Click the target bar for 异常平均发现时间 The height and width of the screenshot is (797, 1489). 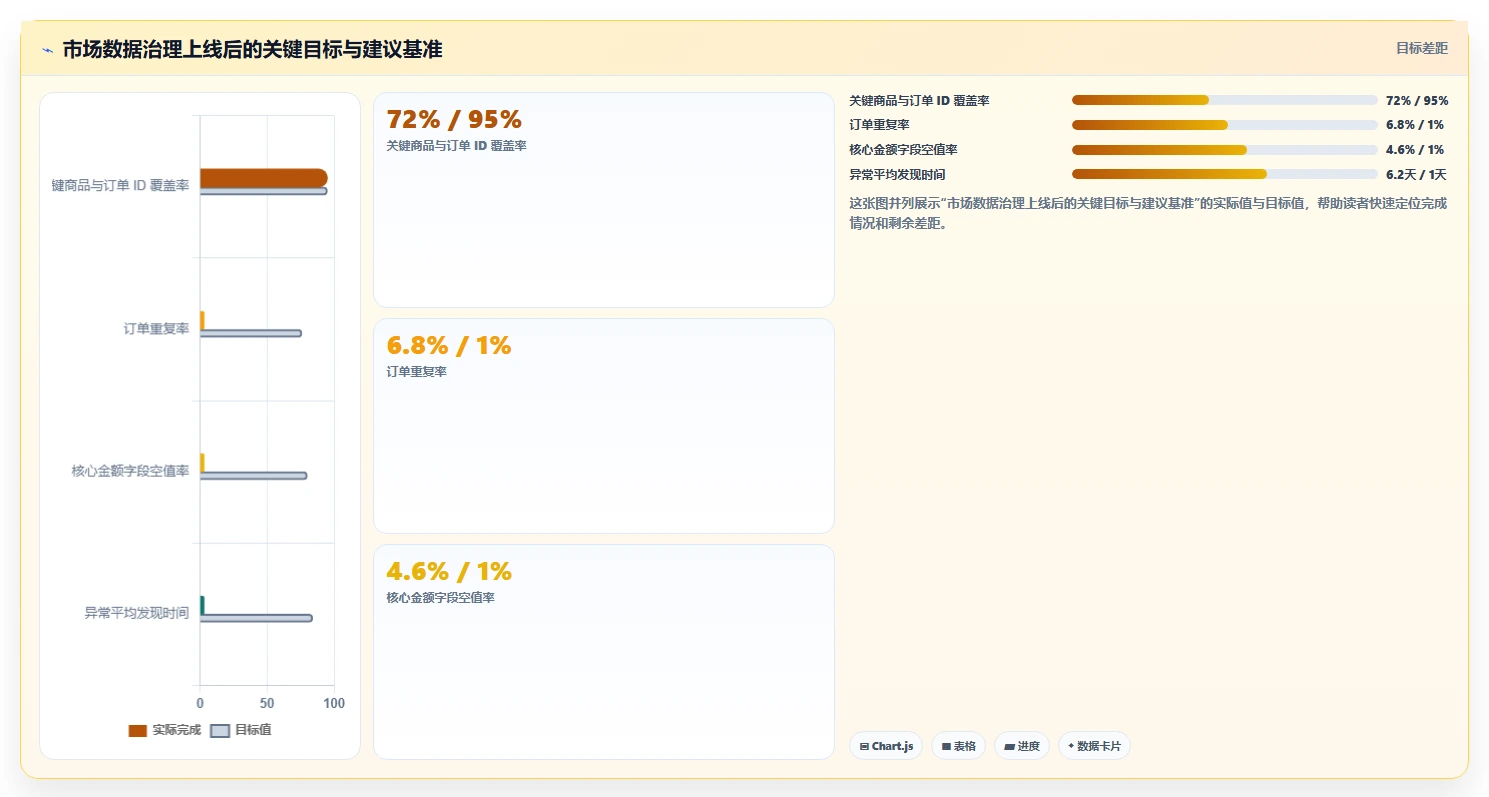tap(256, 618)
